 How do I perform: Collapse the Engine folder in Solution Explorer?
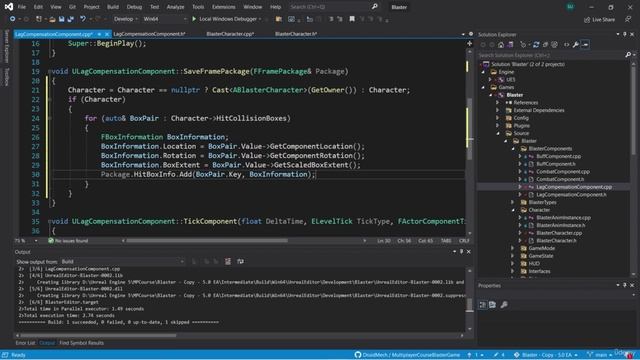tap(484, 72)
